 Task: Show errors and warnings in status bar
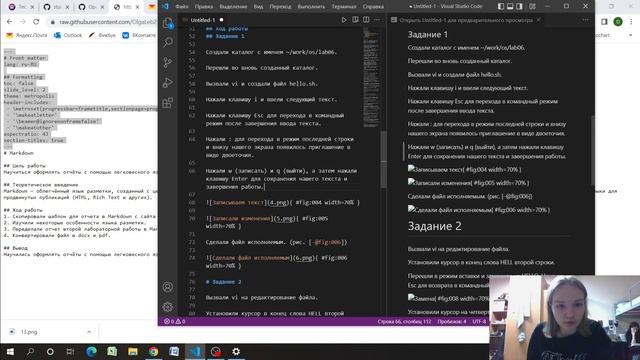click(175, 321)
